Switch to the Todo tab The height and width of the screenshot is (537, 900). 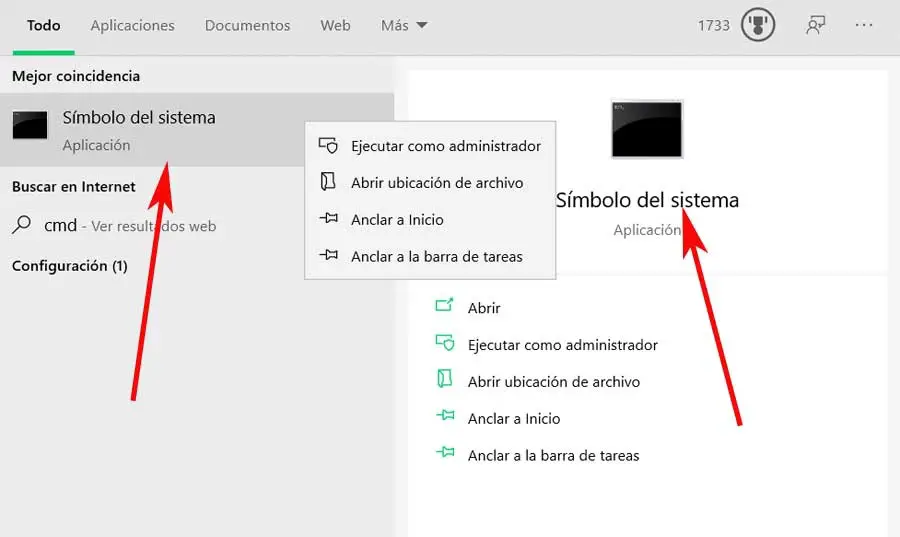44,25
